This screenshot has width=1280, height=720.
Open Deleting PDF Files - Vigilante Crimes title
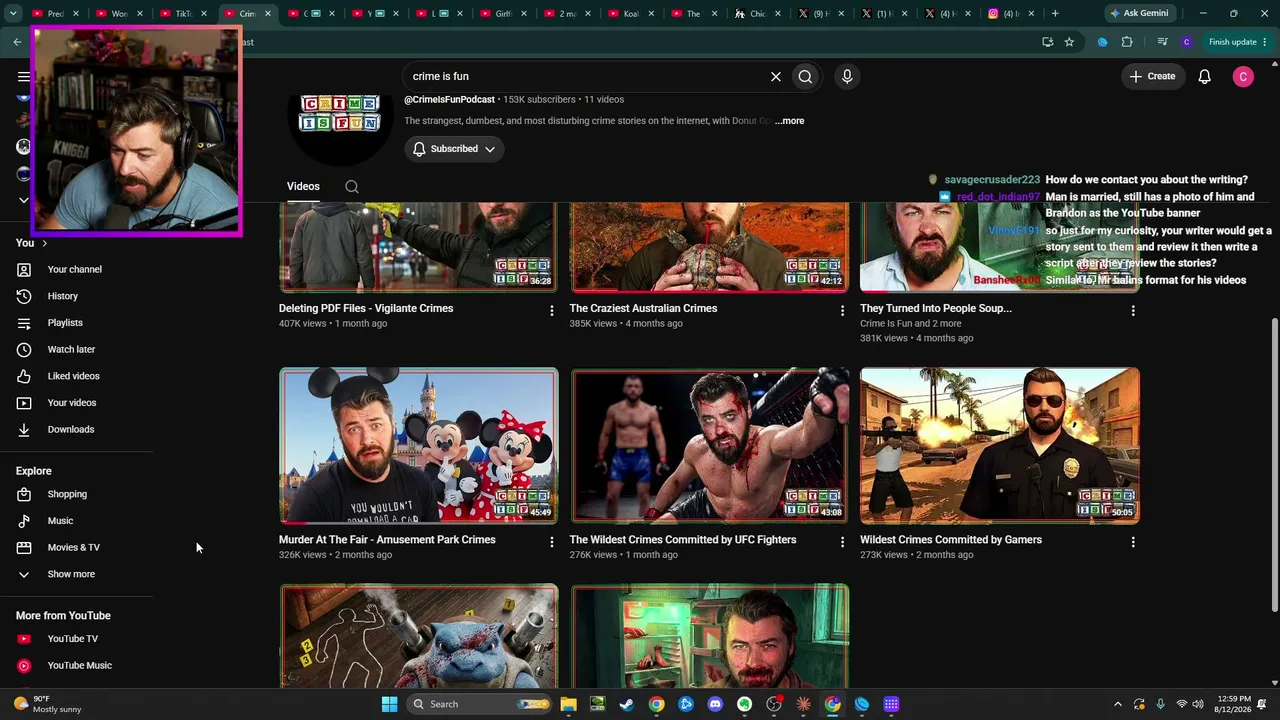tap(366, 308)
